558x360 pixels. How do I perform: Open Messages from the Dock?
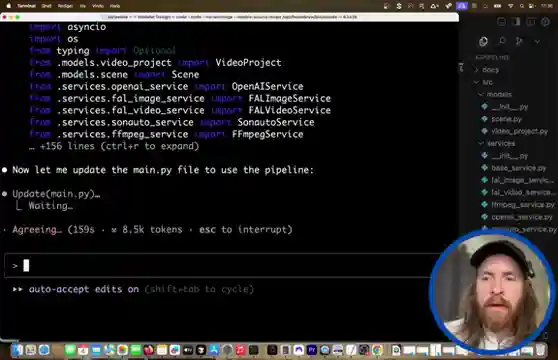pos(70,350)
